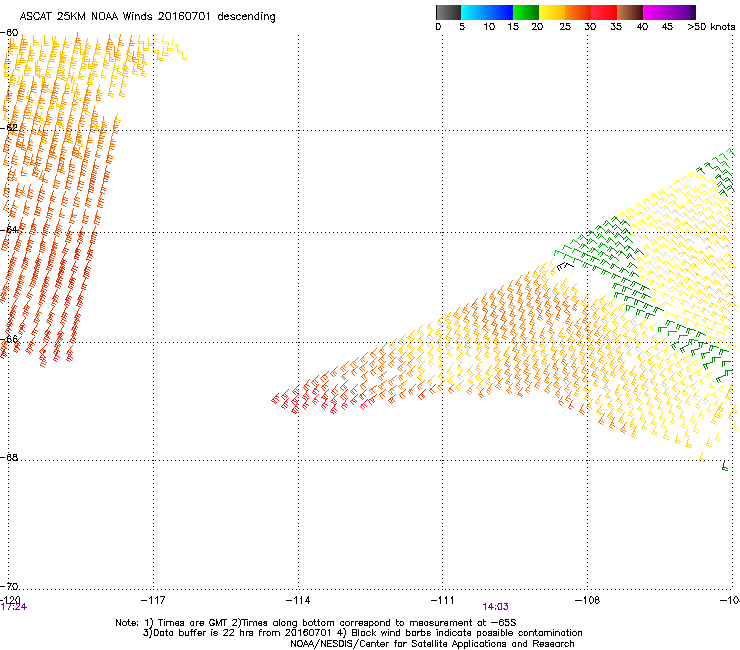740x650 pixels.
Task: Click the red 30-35 knots legend segment
Action: click(x=604, y=12)
